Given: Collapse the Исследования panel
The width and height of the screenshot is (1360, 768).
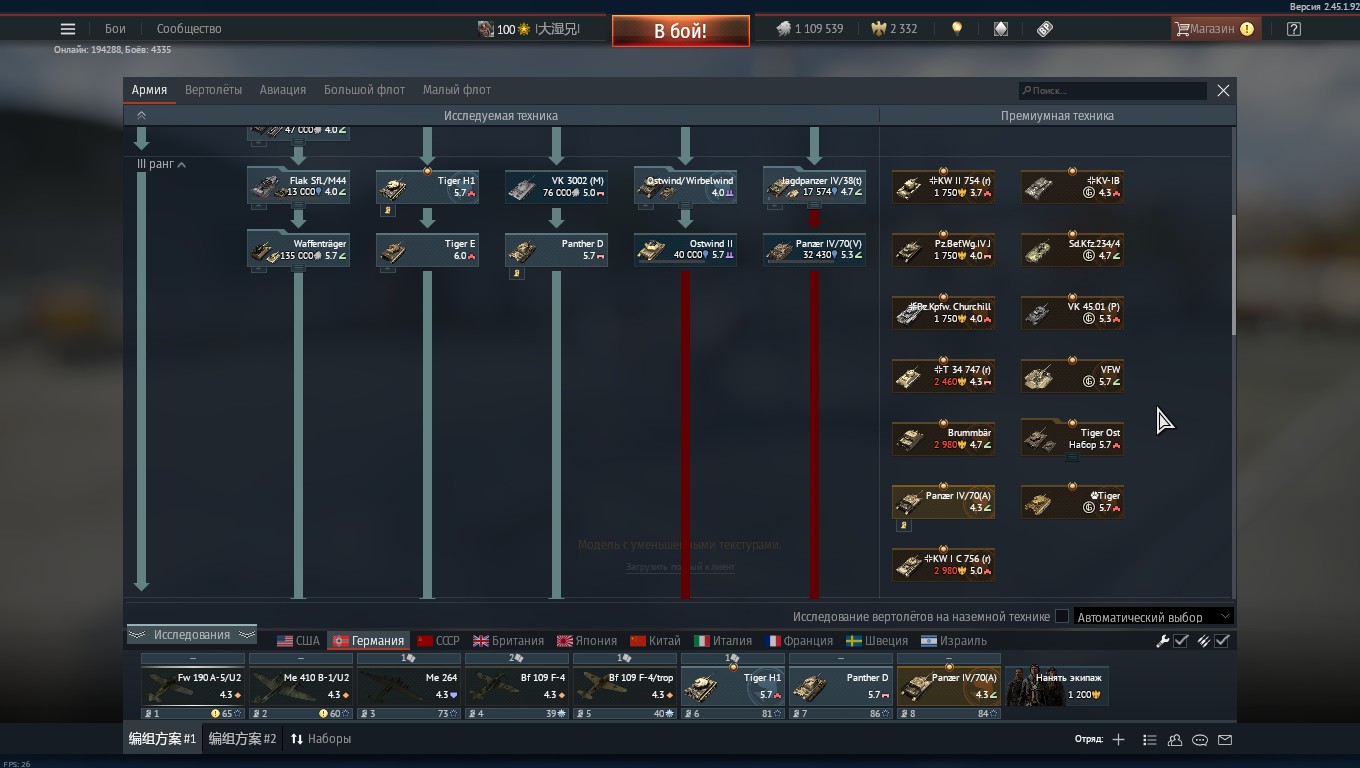Looking at the screenshot, I should pyautogui.click(x=191, y=635).
